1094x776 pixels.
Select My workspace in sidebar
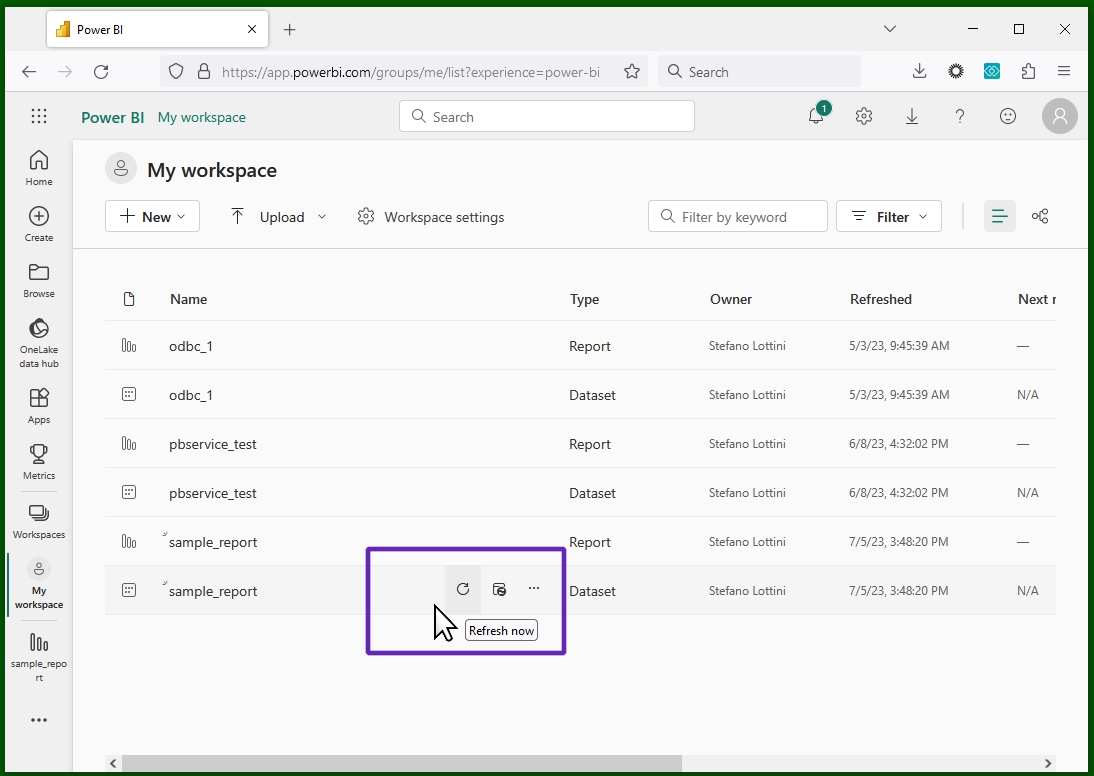click(x=39, y=584)
